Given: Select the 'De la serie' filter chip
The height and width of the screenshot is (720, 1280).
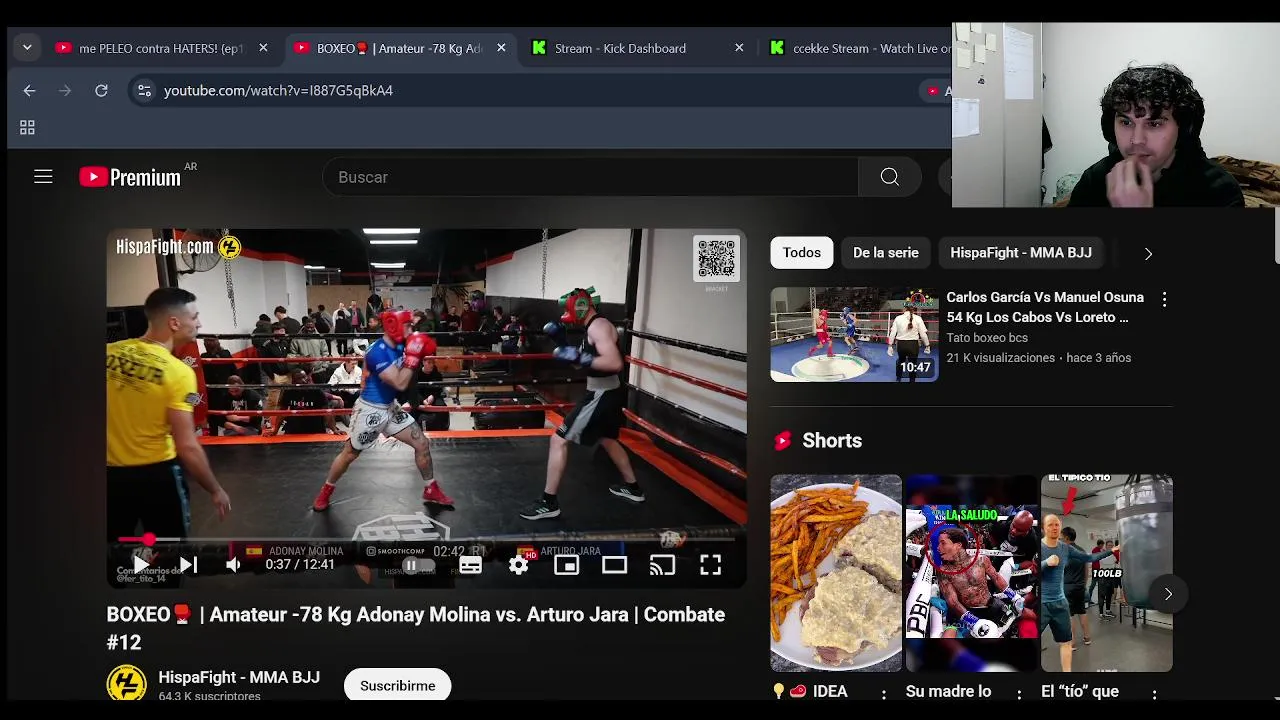Looking at the screenshot, I should tap(885, 253).
